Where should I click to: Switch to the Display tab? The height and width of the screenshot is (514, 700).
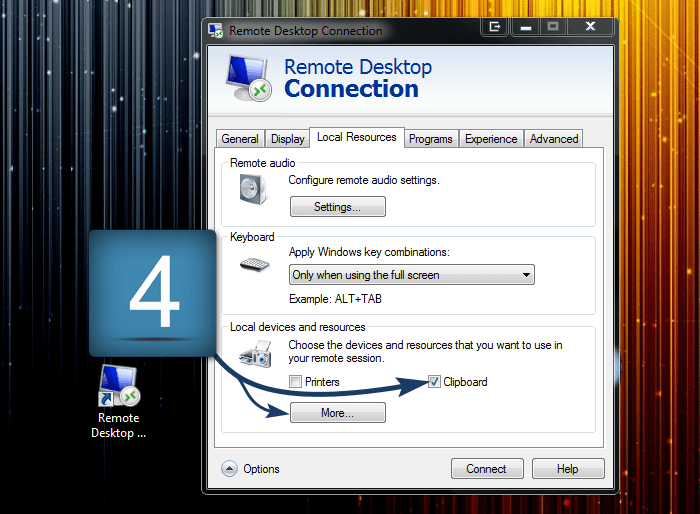(288, 139)
